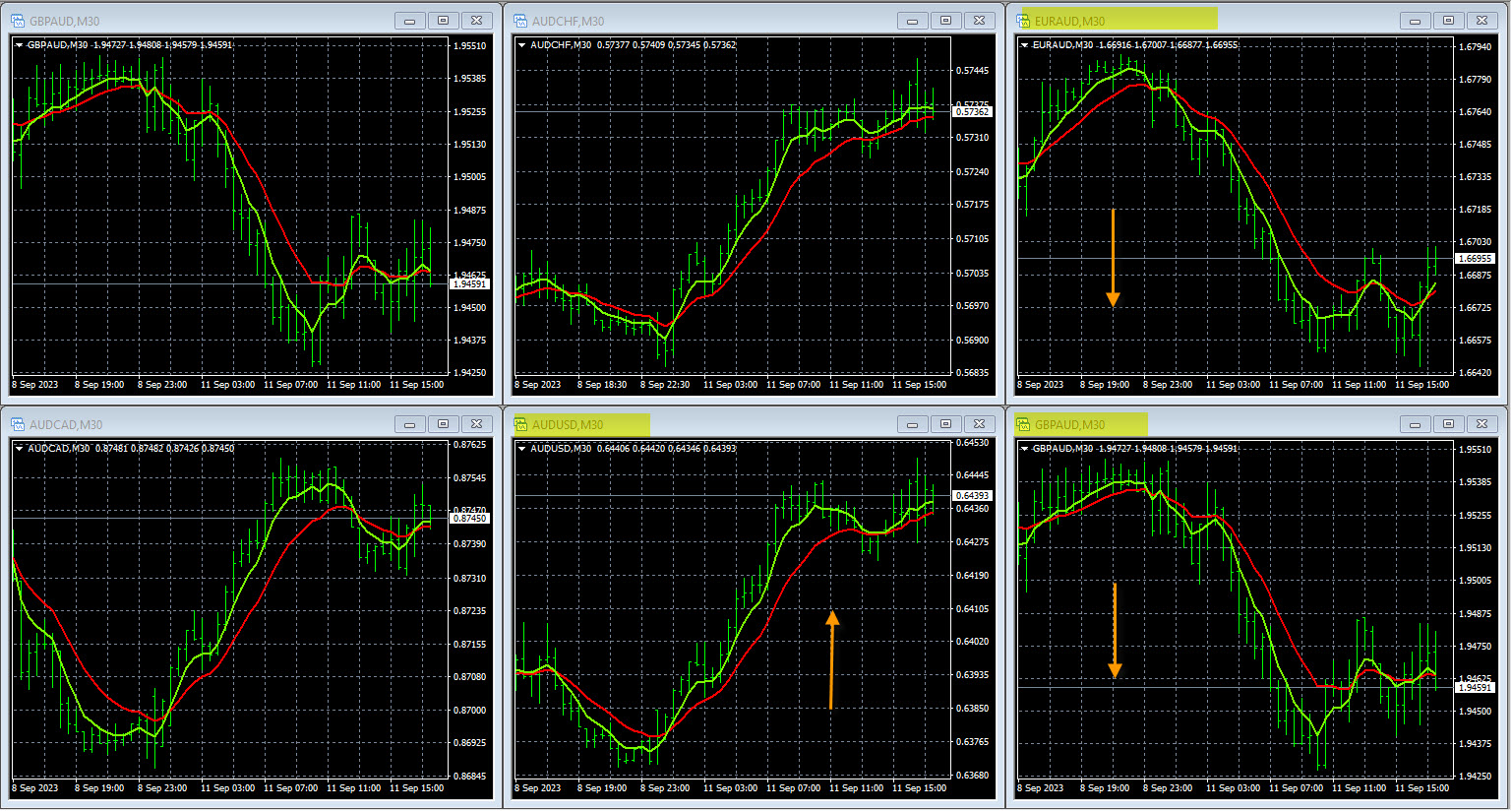Close the AUDCHF chart window
Image resolution: width=1512 pixels, height=811 pixels.
pyautogui.click(x=978, y=21)
